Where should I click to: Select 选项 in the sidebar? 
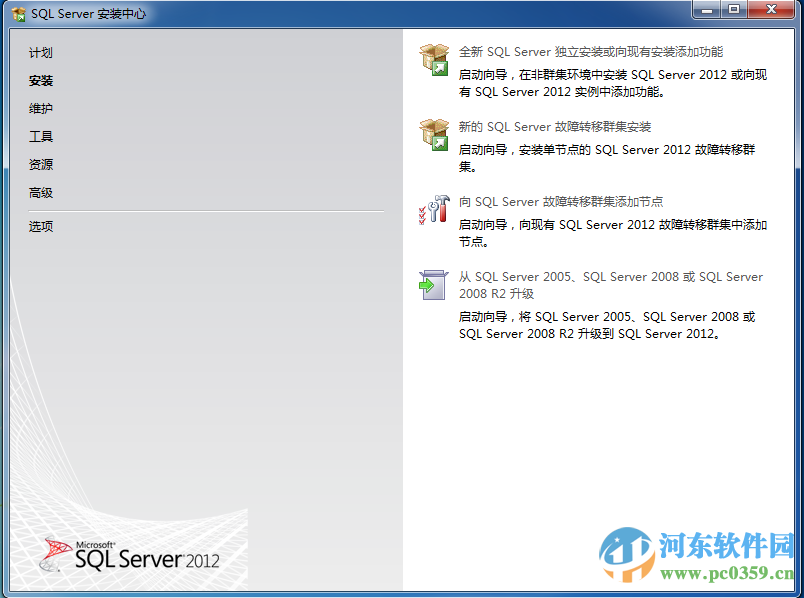[x=40, y=226]
